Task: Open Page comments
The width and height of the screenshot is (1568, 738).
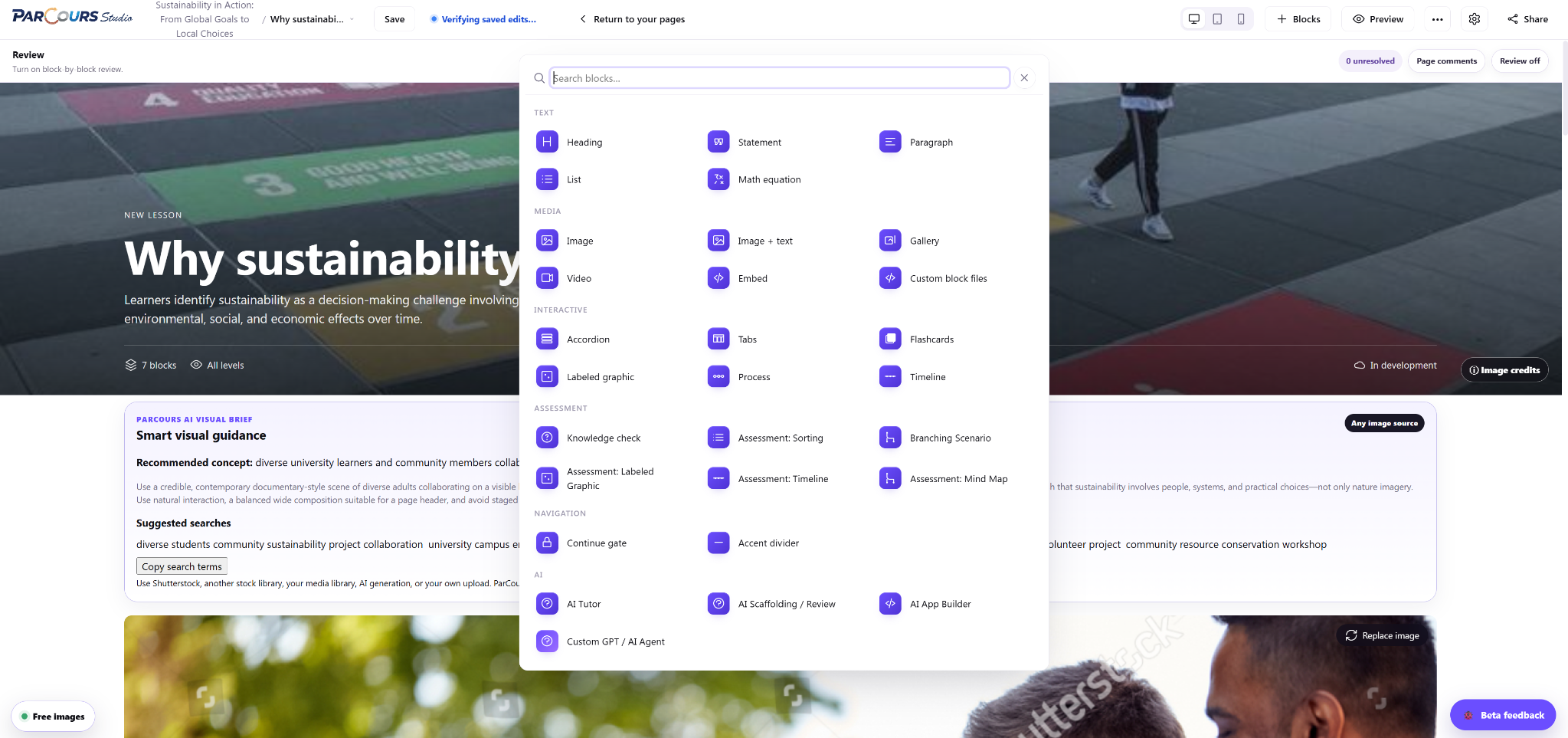Action: (1446, 61)
